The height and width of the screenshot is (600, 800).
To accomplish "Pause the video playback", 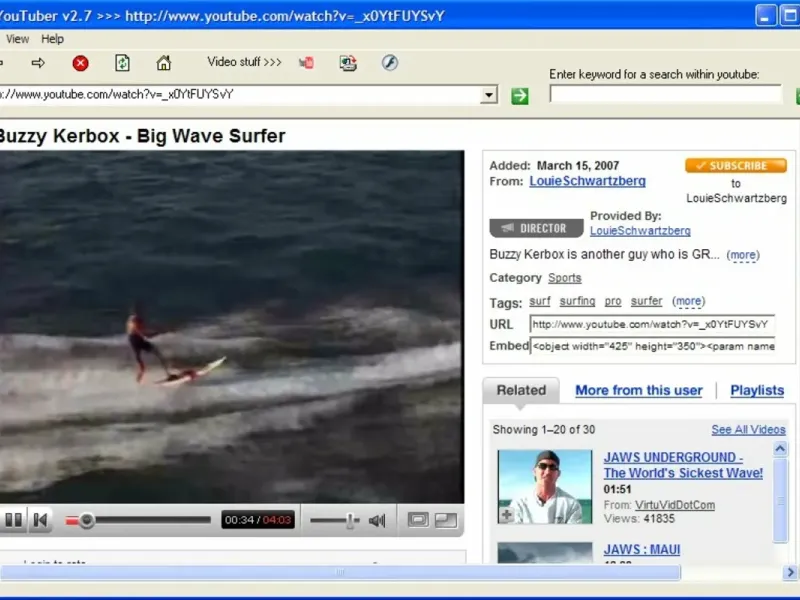I will (13, 520).
